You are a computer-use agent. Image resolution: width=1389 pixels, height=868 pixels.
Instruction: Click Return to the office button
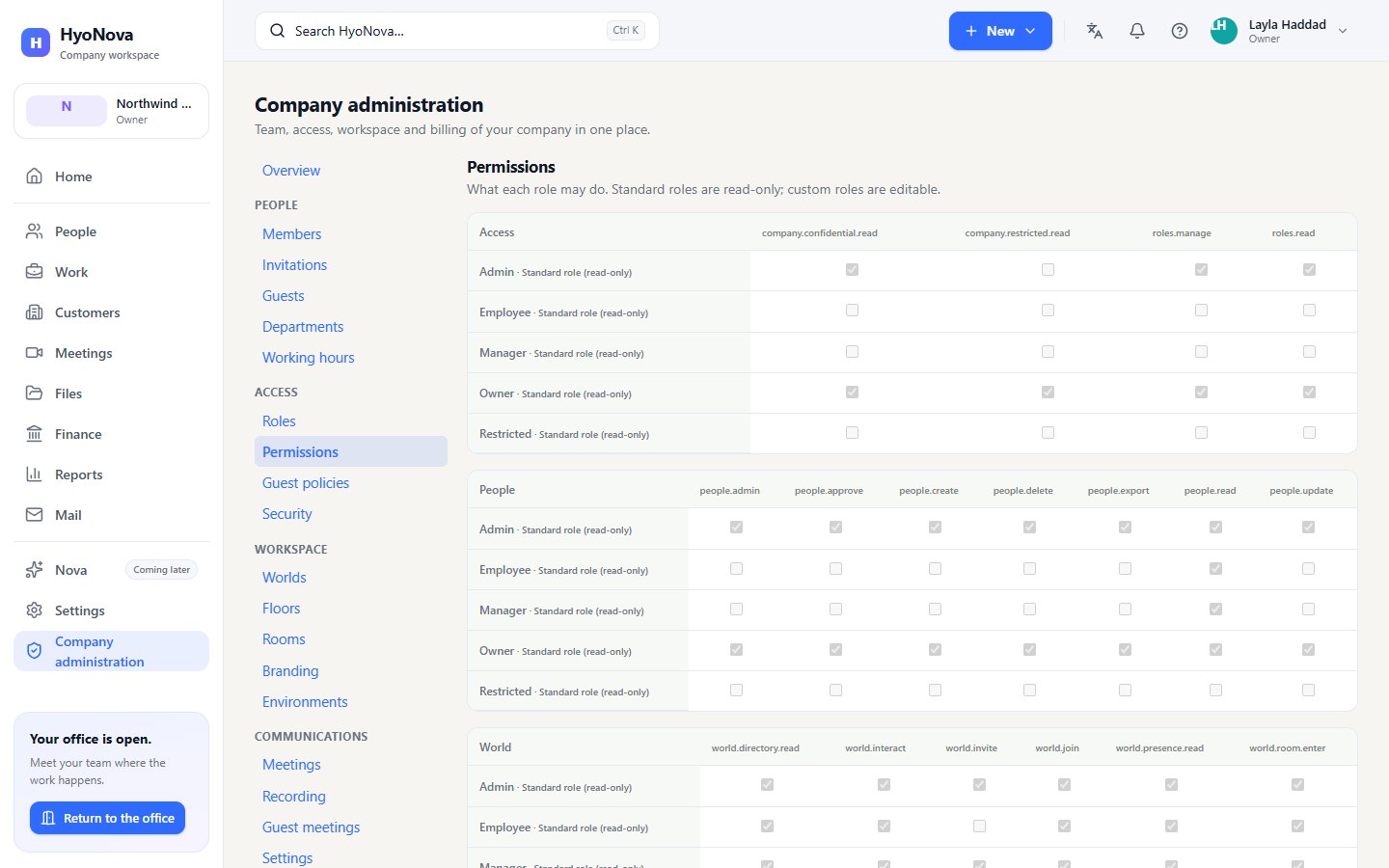107,818
